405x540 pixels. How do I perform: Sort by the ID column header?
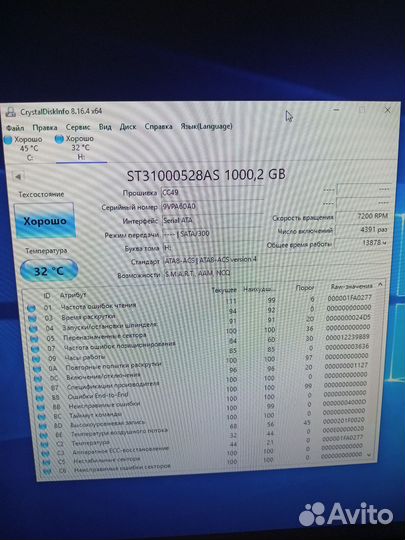click(46, 295)
